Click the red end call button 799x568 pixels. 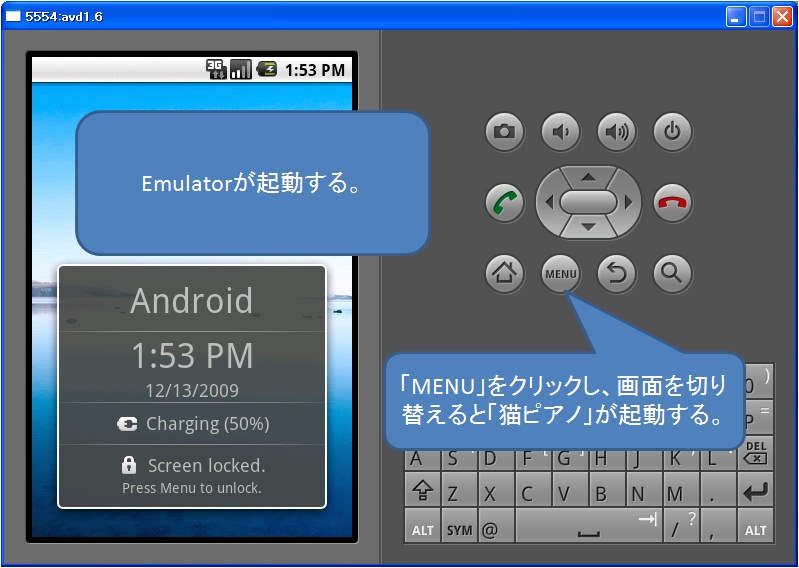point(673,203)
